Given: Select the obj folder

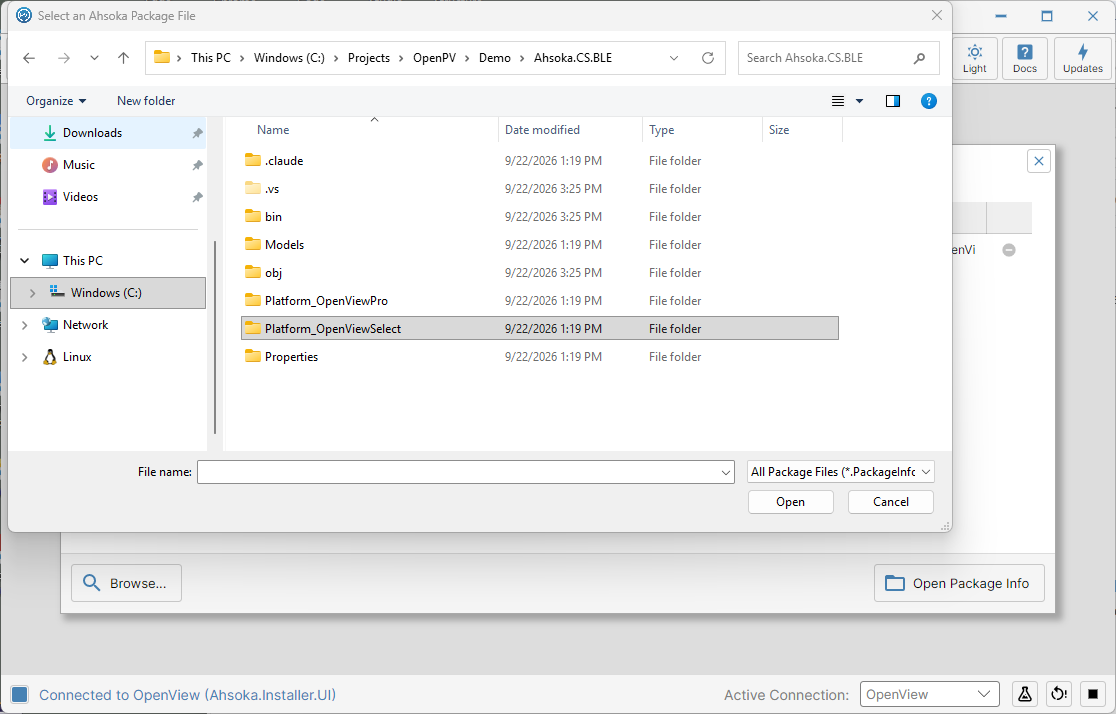Looking at the screenshot, I should click(539, 273).
